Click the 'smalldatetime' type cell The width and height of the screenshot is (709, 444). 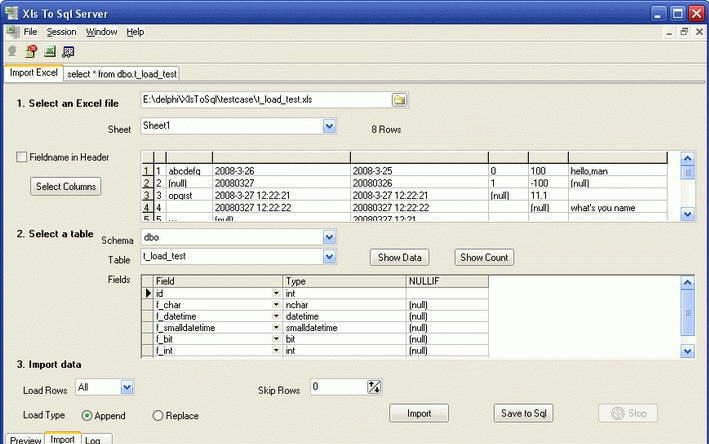[344, 327]
